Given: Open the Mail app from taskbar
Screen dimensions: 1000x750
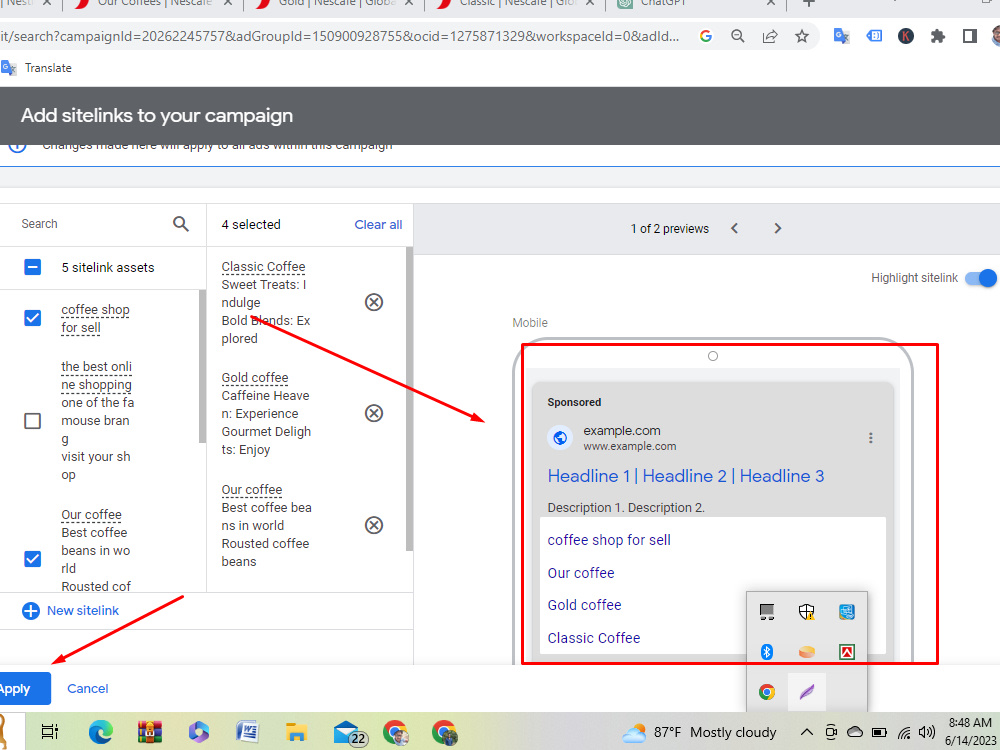Looking at the screenshot, I should 348,733.
